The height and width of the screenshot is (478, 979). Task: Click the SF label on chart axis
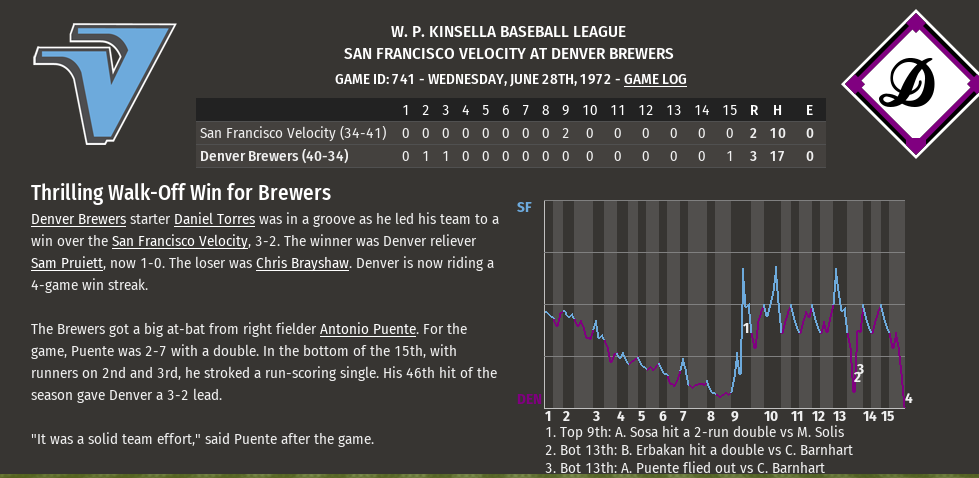click(524, 207)
